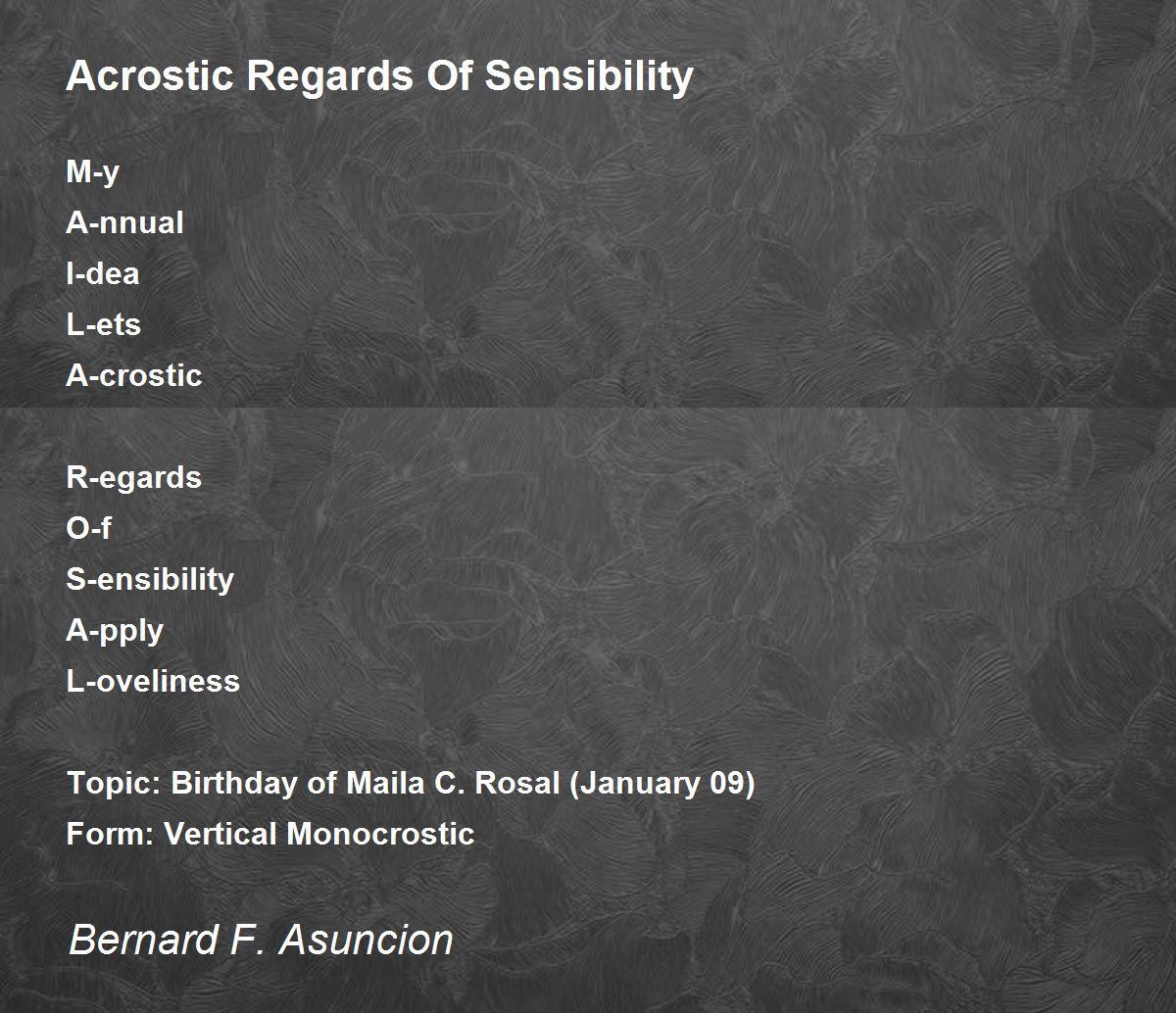Click the poem title 'Acrostic Regards Of Sensibility'

click(x=379, y=76)
